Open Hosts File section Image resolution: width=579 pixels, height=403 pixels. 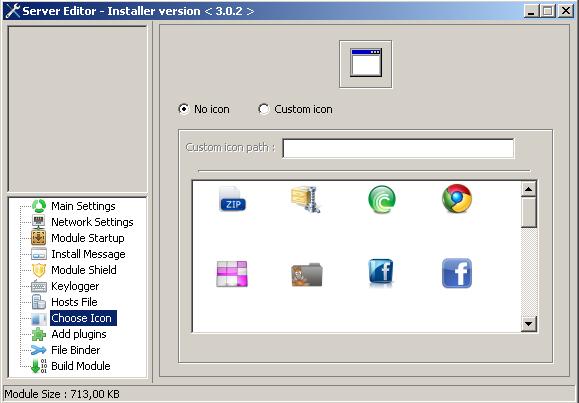point(74,302)
